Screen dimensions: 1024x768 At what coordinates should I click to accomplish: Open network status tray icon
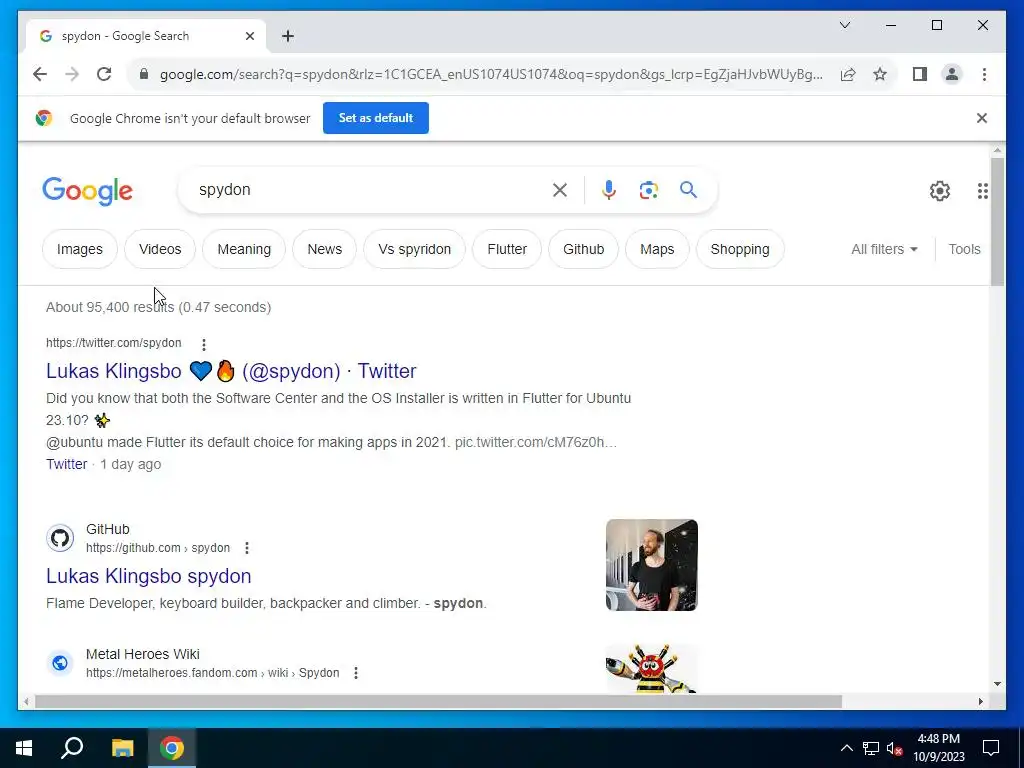(871, 749)
